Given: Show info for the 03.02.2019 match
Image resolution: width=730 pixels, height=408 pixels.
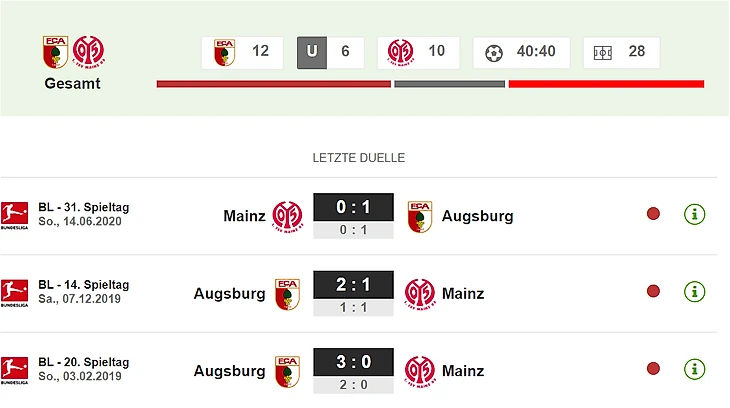Looking at the screenshot, I should [694, 369].
